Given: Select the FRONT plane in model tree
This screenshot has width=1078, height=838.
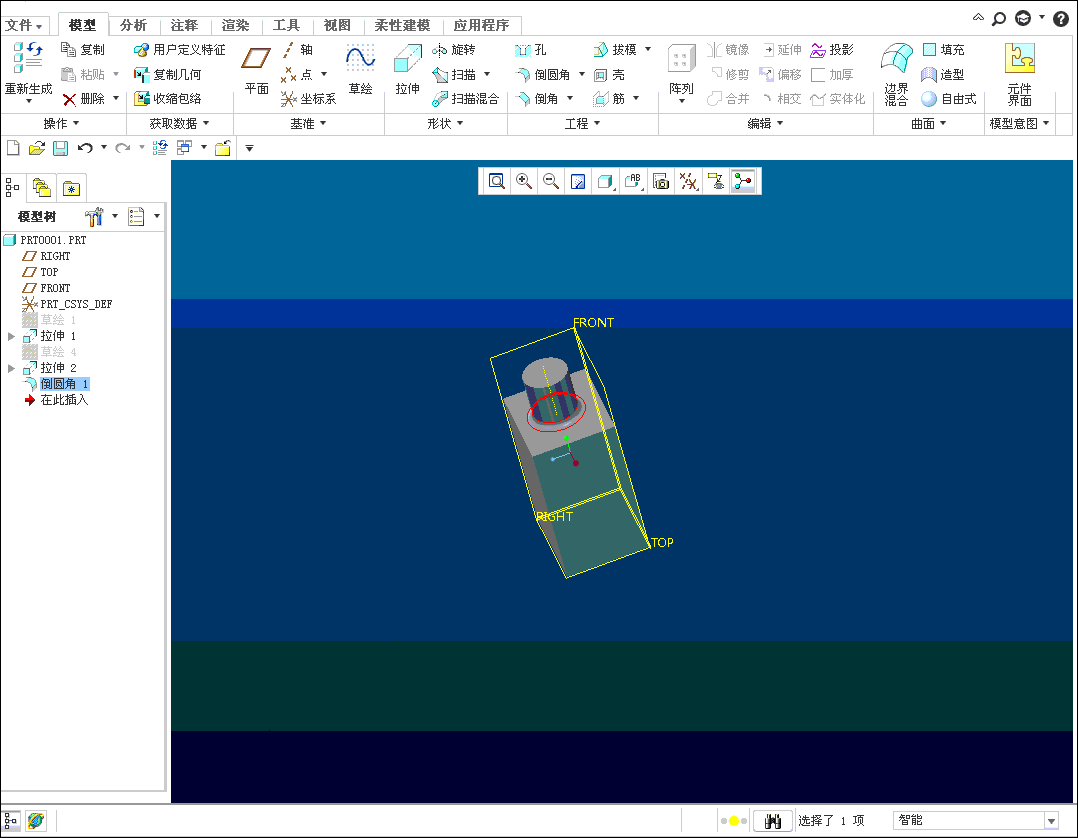Looking at the screenshot, I should tap(46, 288).
